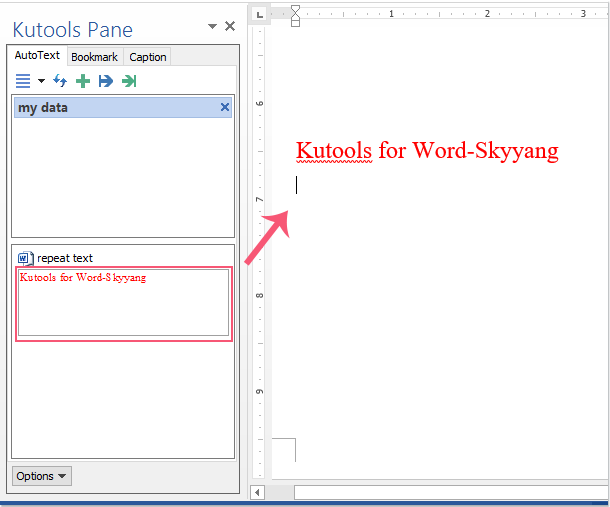Click 'Word-Skyyang' in the document text
This screenshot has width=610, height=507.
(x=485, y=151)
